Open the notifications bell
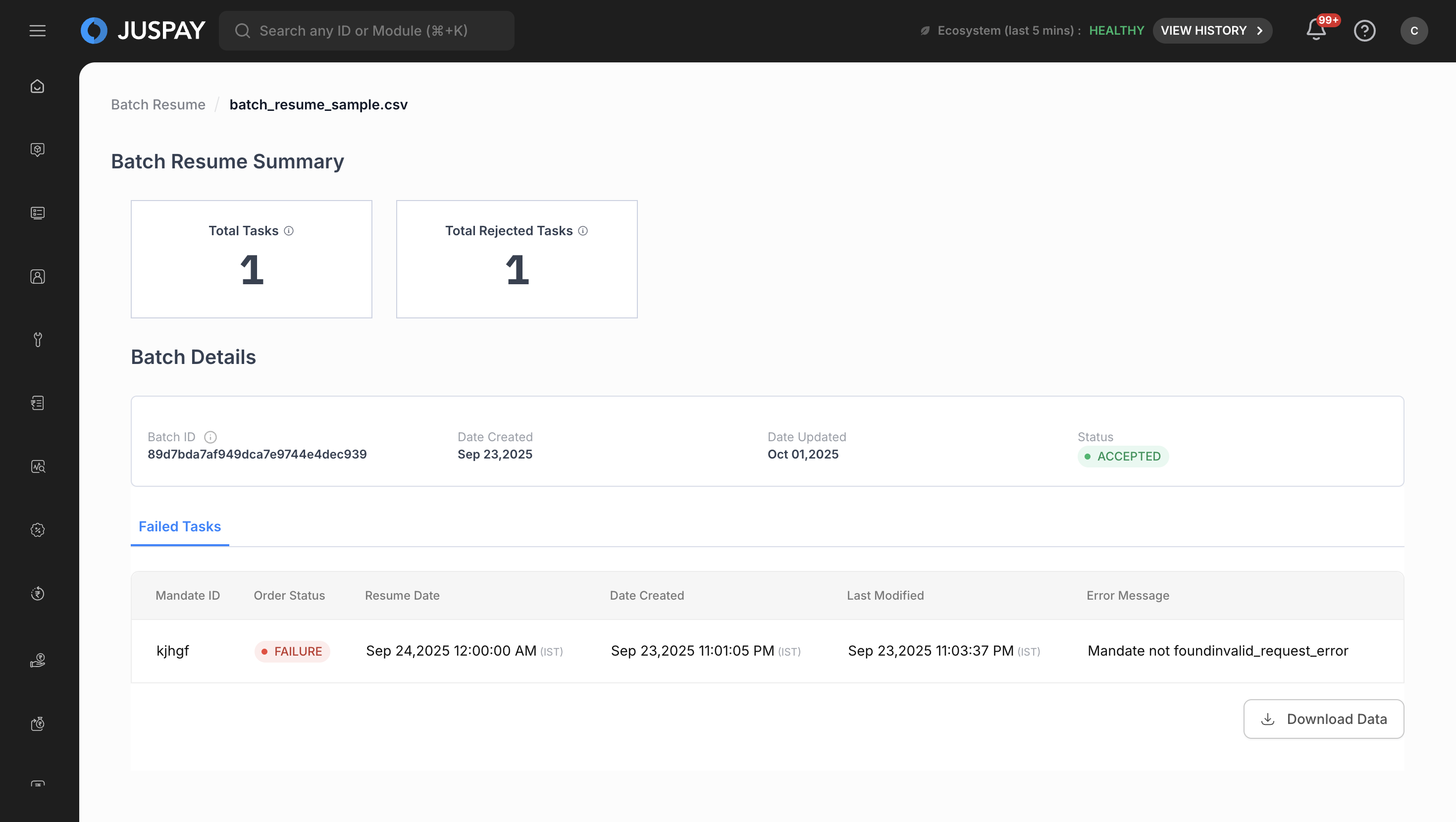Viewport: 1456px width, 822px height. point(1316,31)
